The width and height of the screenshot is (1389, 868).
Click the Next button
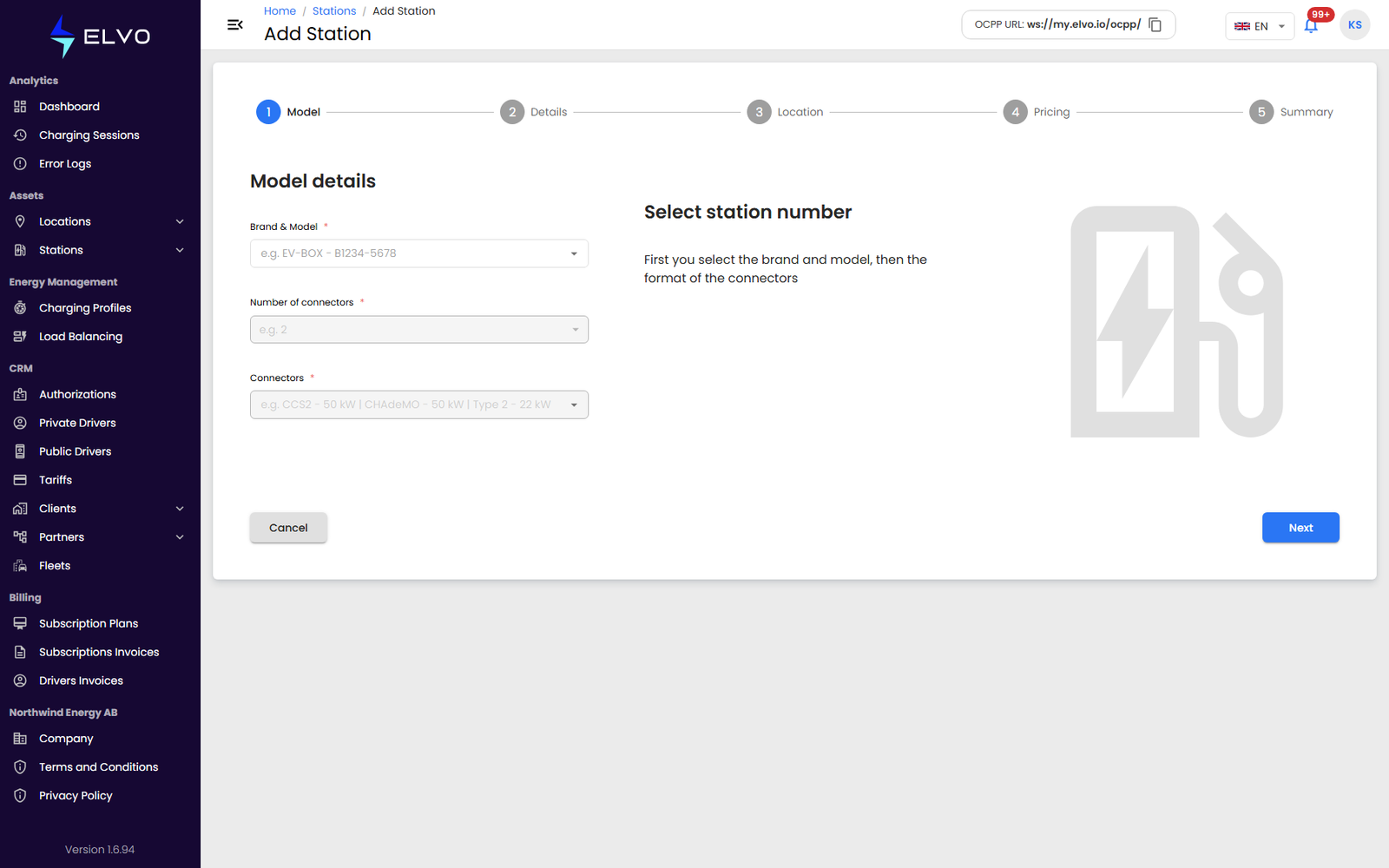pos(1300,528)
